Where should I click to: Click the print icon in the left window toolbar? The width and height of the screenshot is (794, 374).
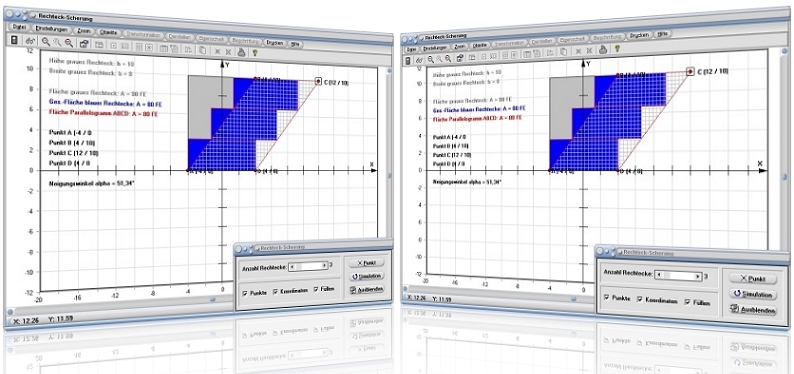tap(241, 52)
